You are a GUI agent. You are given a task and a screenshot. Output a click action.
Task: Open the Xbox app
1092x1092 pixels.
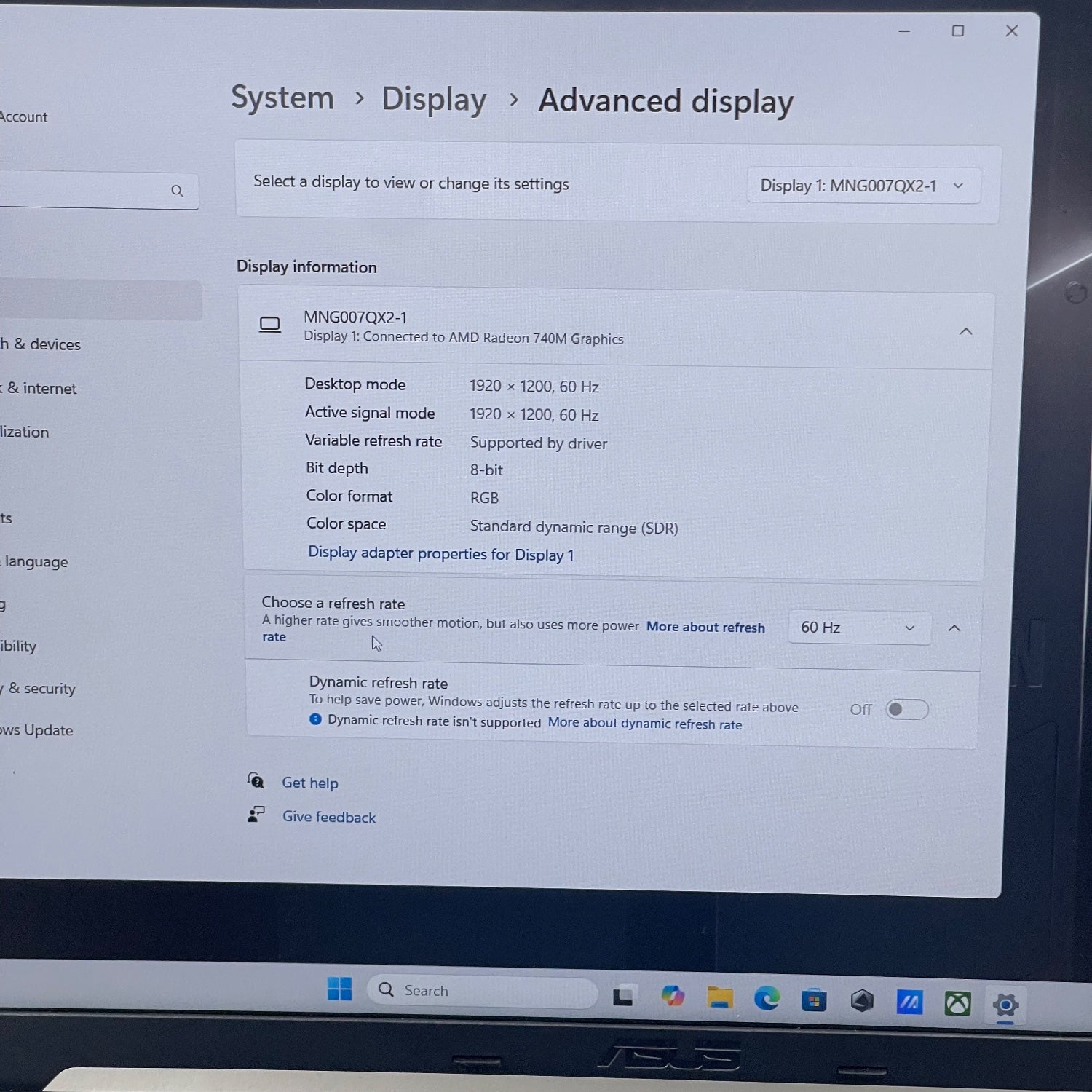tap(957, 1004)
